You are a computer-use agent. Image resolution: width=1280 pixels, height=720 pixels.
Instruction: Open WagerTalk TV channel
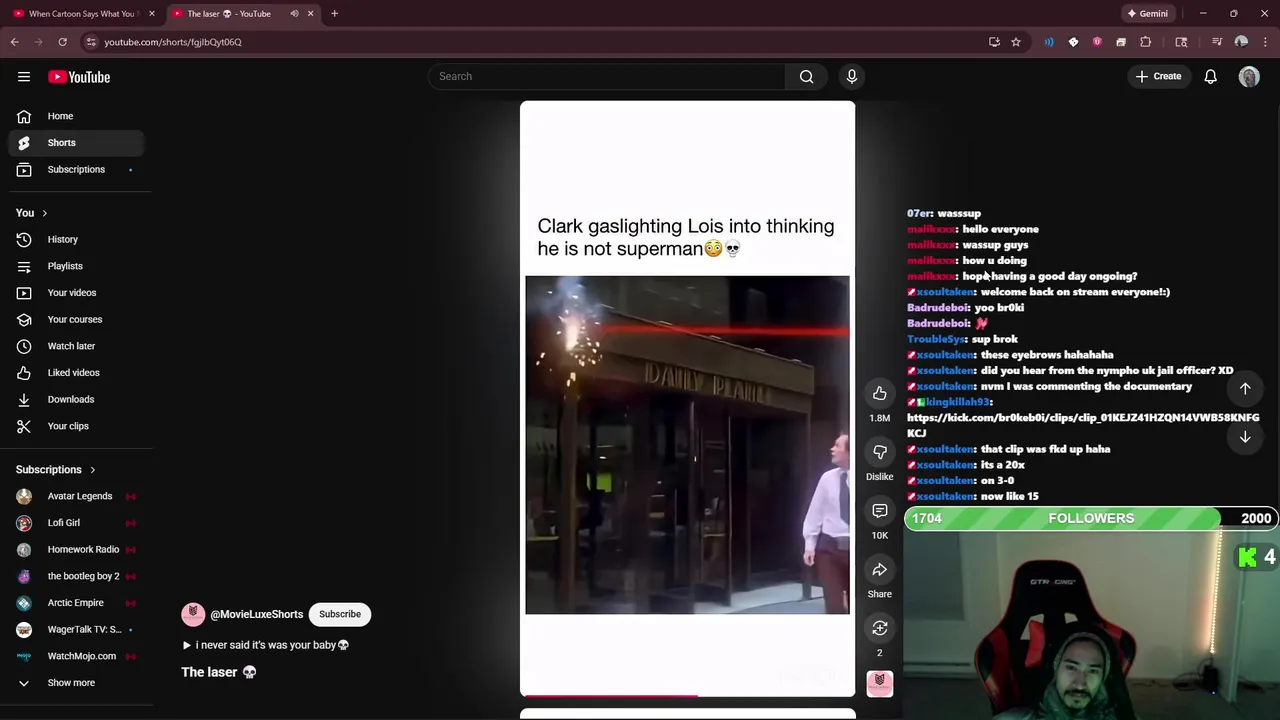click(76, 629)
